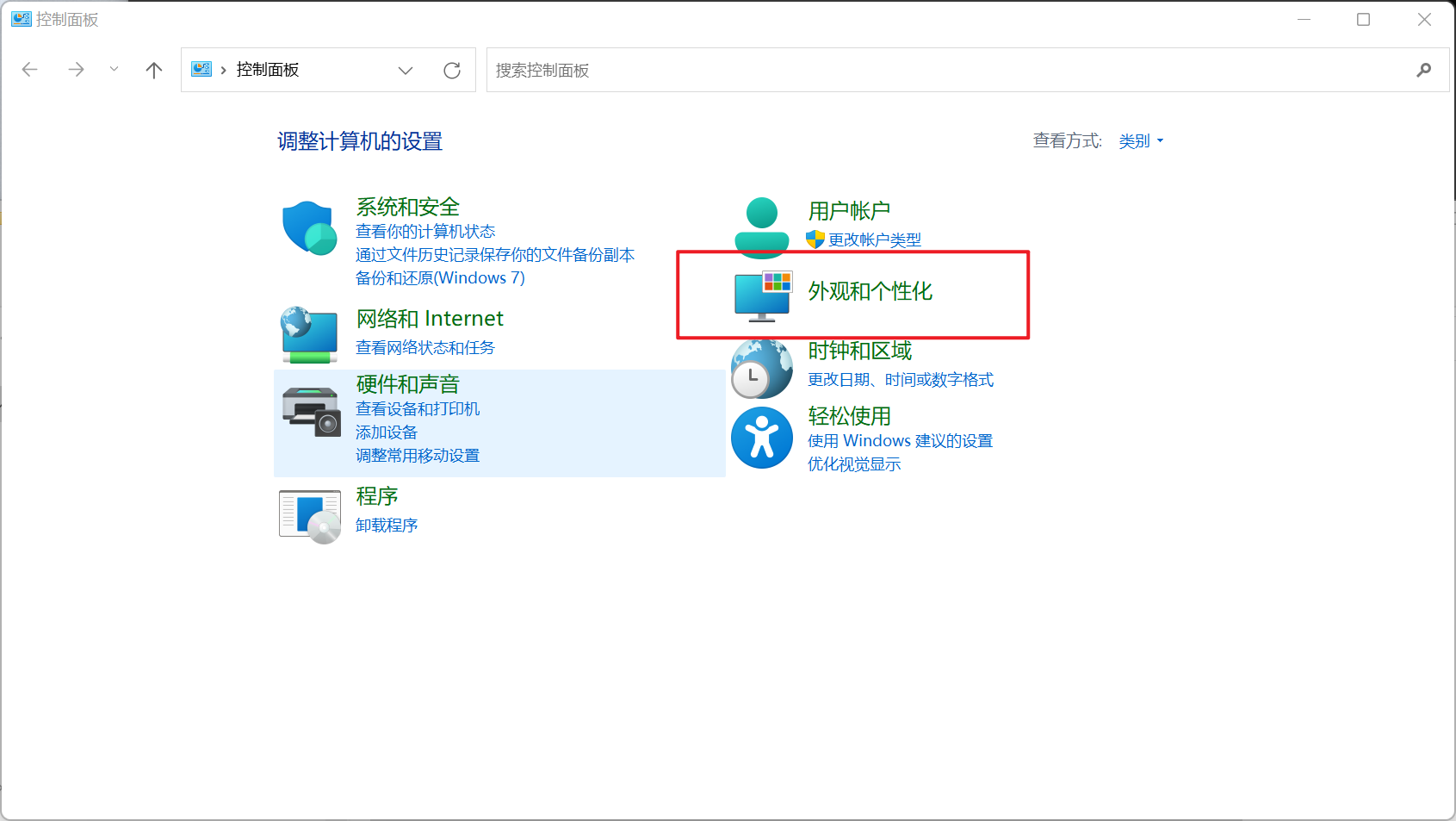This screenshot has width=1456, height=821.
Task: Open 卸载程序 under 程序
Action: [385, 525]
